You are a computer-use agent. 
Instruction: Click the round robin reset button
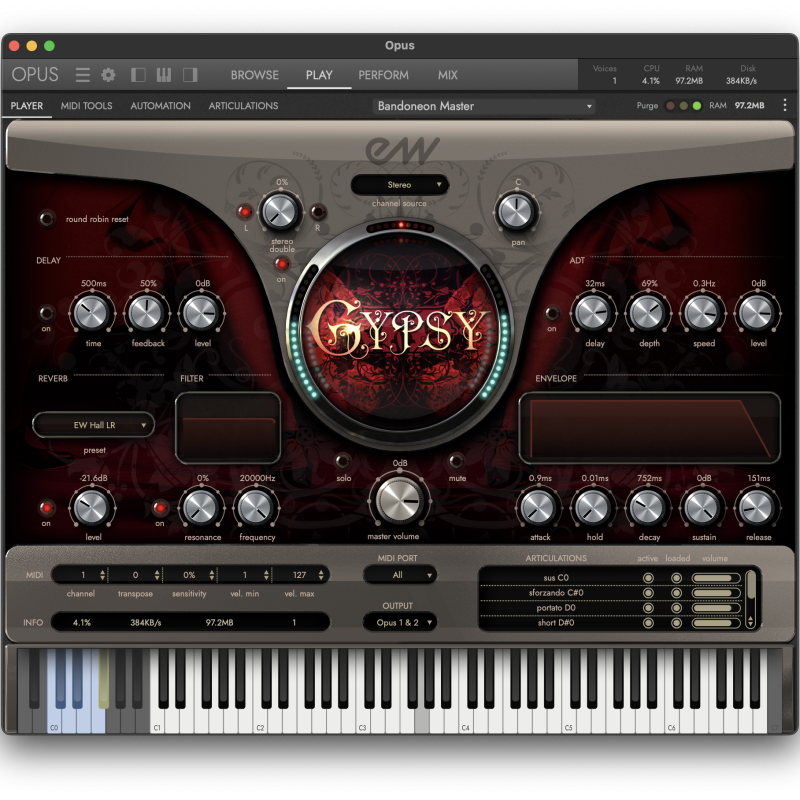click(47, 219)
